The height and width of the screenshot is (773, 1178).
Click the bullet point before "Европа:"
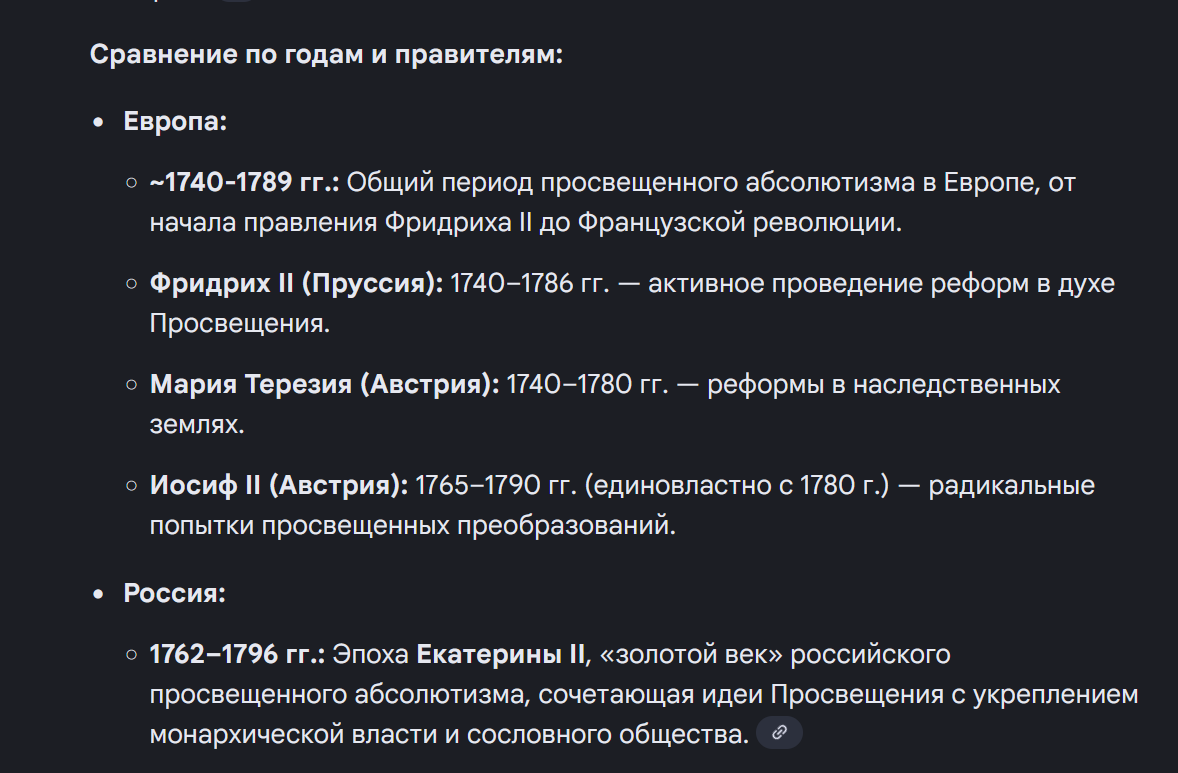click(98, 123)
